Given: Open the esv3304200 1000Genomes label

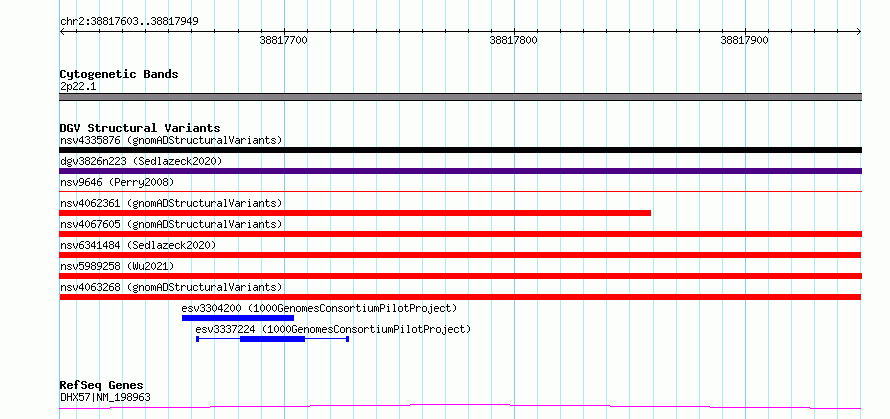Looking at the screenshot, I should [x=320, y=308].
